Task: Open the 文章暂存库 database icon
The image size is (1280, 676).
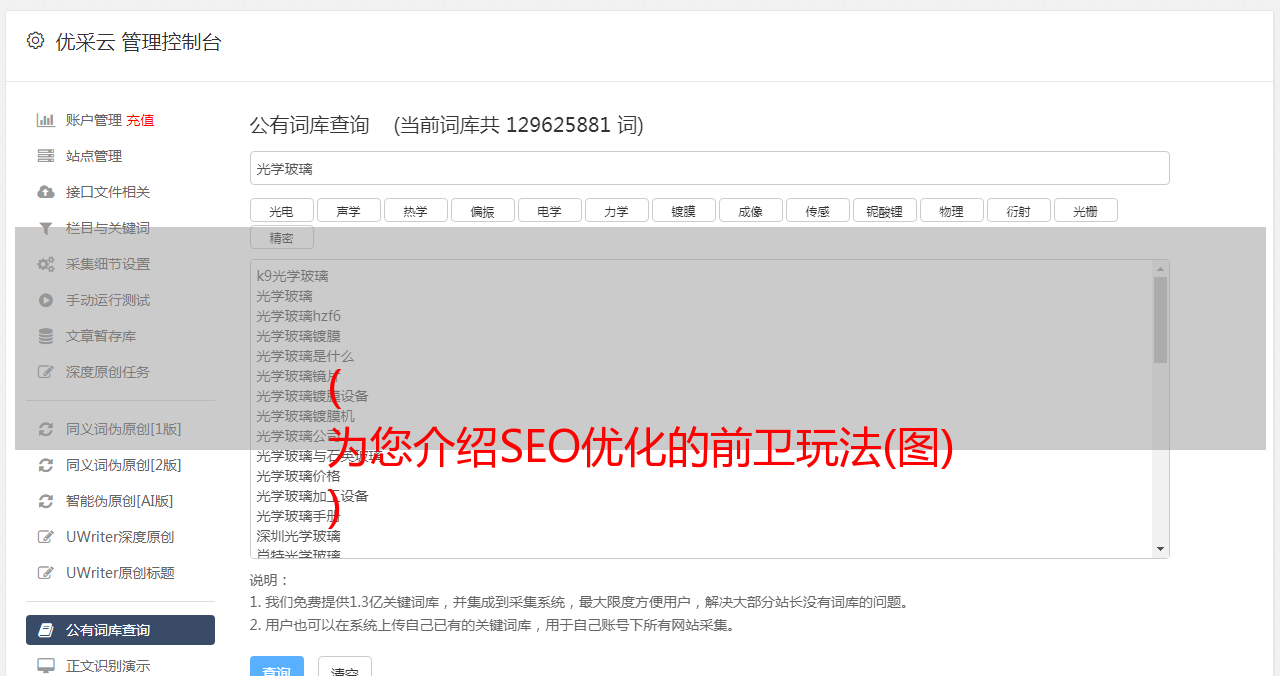Action: click(45, 336)
